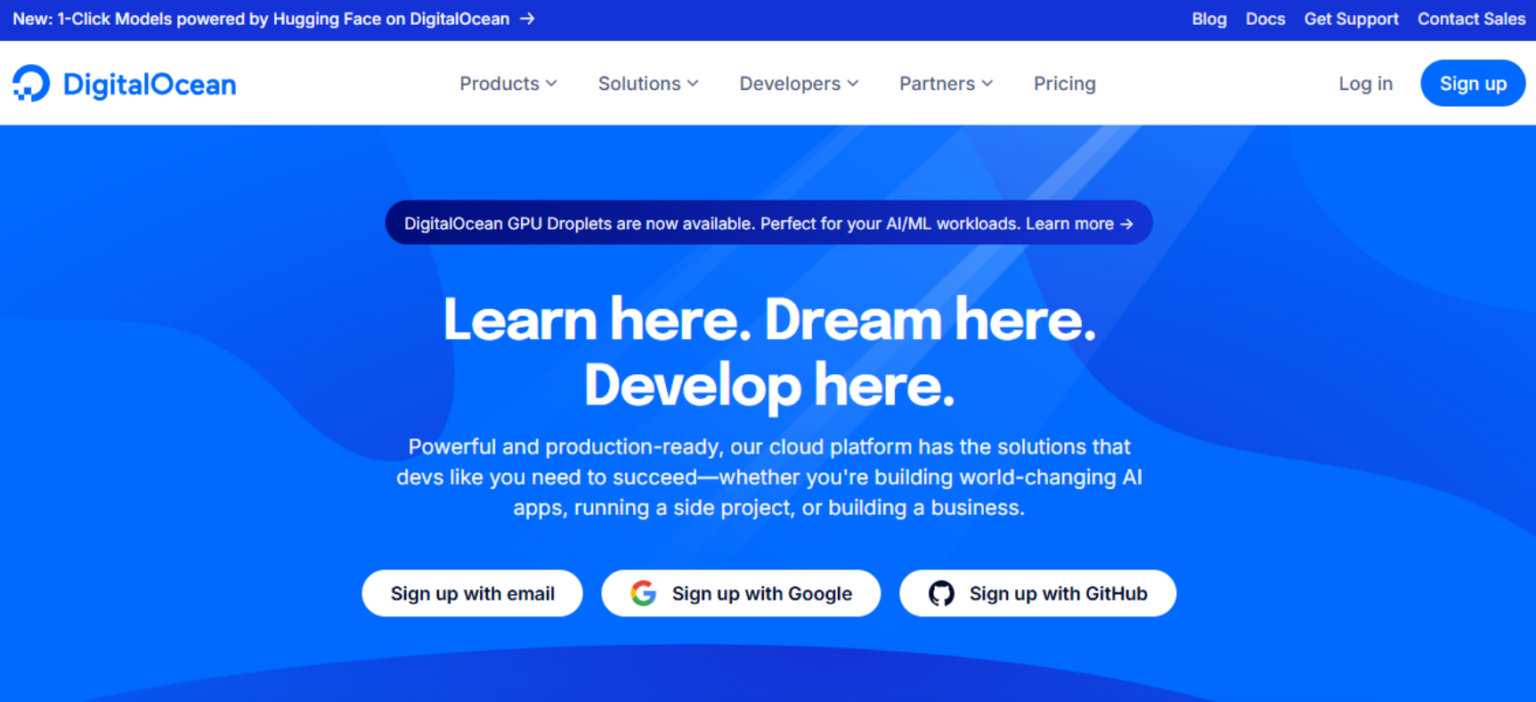The image size is (1536, 702).
Task: Open the Docs link
Action: (1265, 19)
